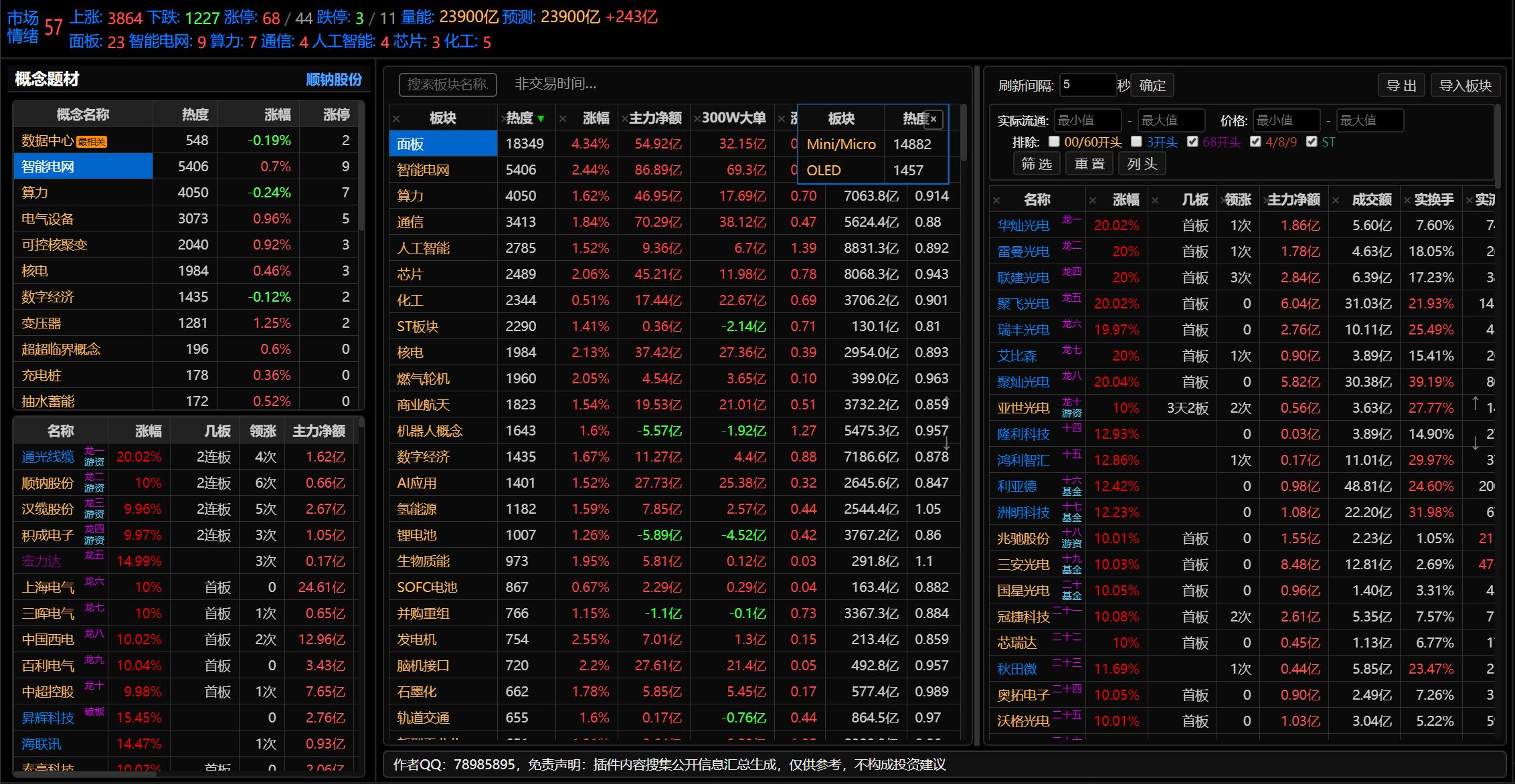Focus the 搜索板块名称 search box
Screen dimensions: 1515x784
448,84
